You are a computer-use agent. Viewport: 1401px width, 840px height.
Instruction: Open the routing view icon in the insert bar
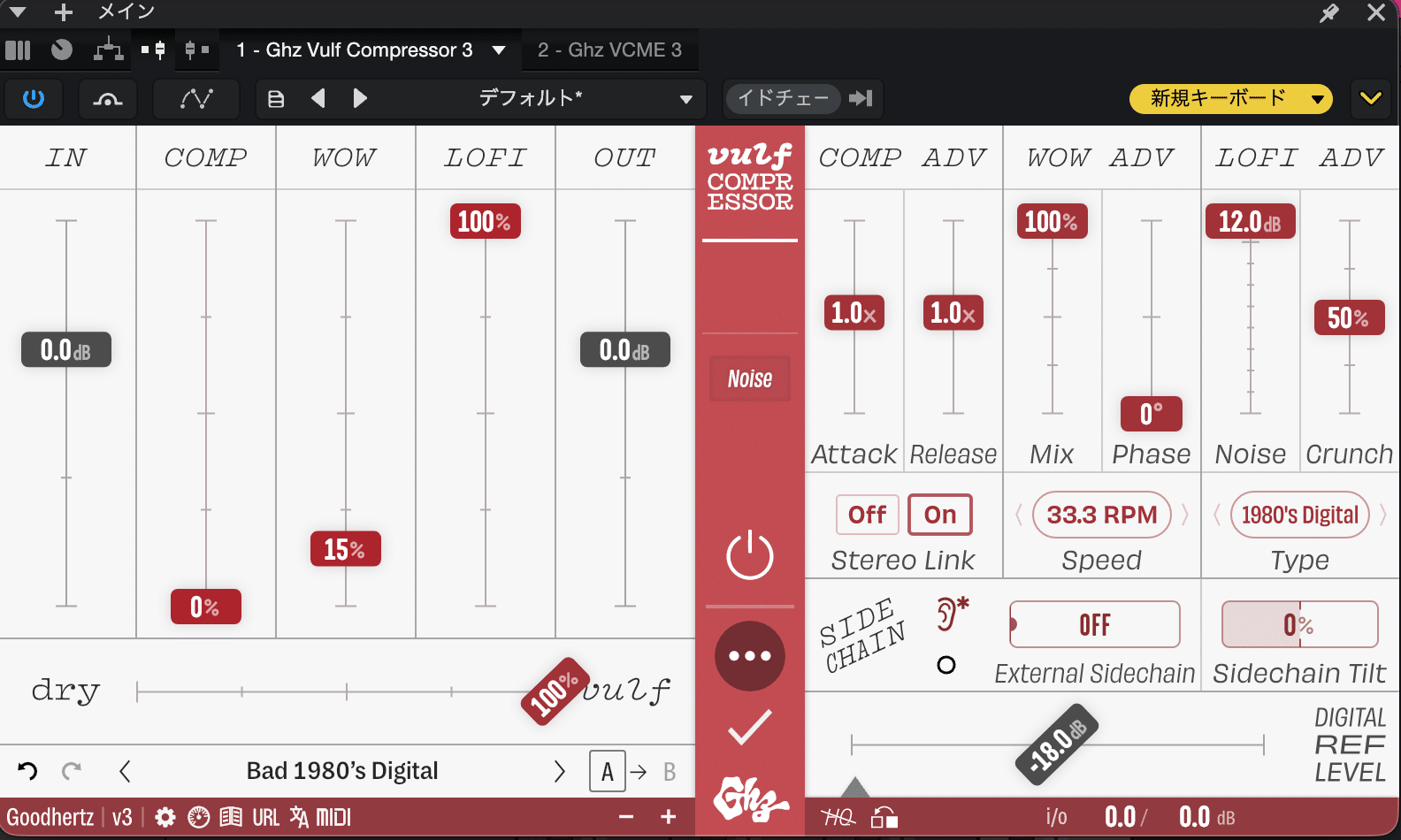[109, 50]
